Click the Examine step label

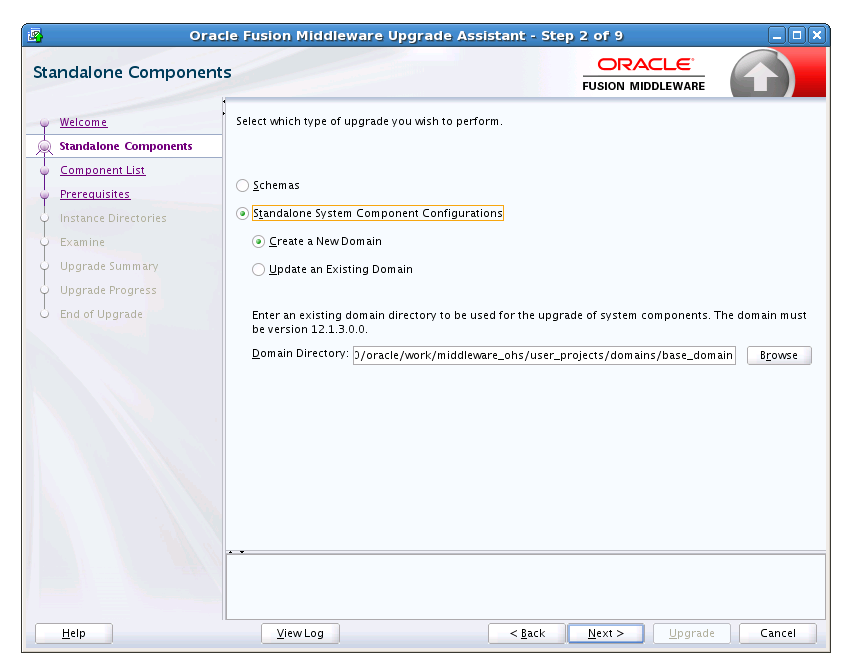82,242
